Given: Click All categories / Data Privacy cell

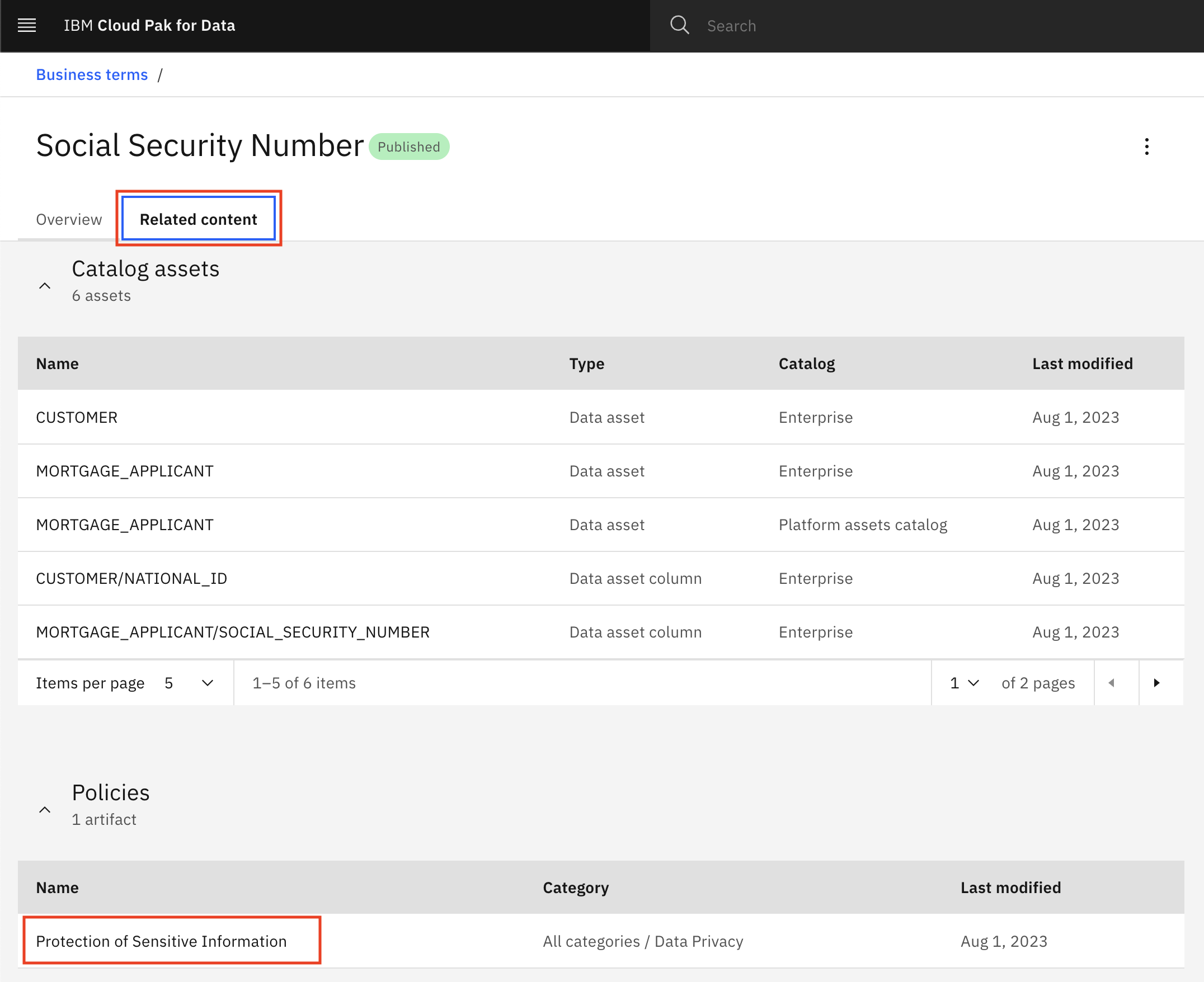Looking at the screenshot, I should 643,941.
